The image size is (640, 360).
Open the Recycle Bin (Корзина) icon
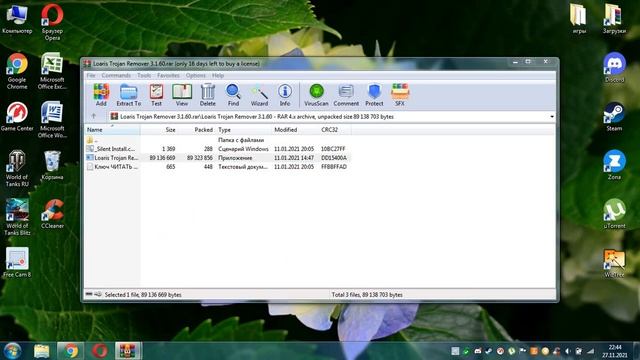(52, 165)
